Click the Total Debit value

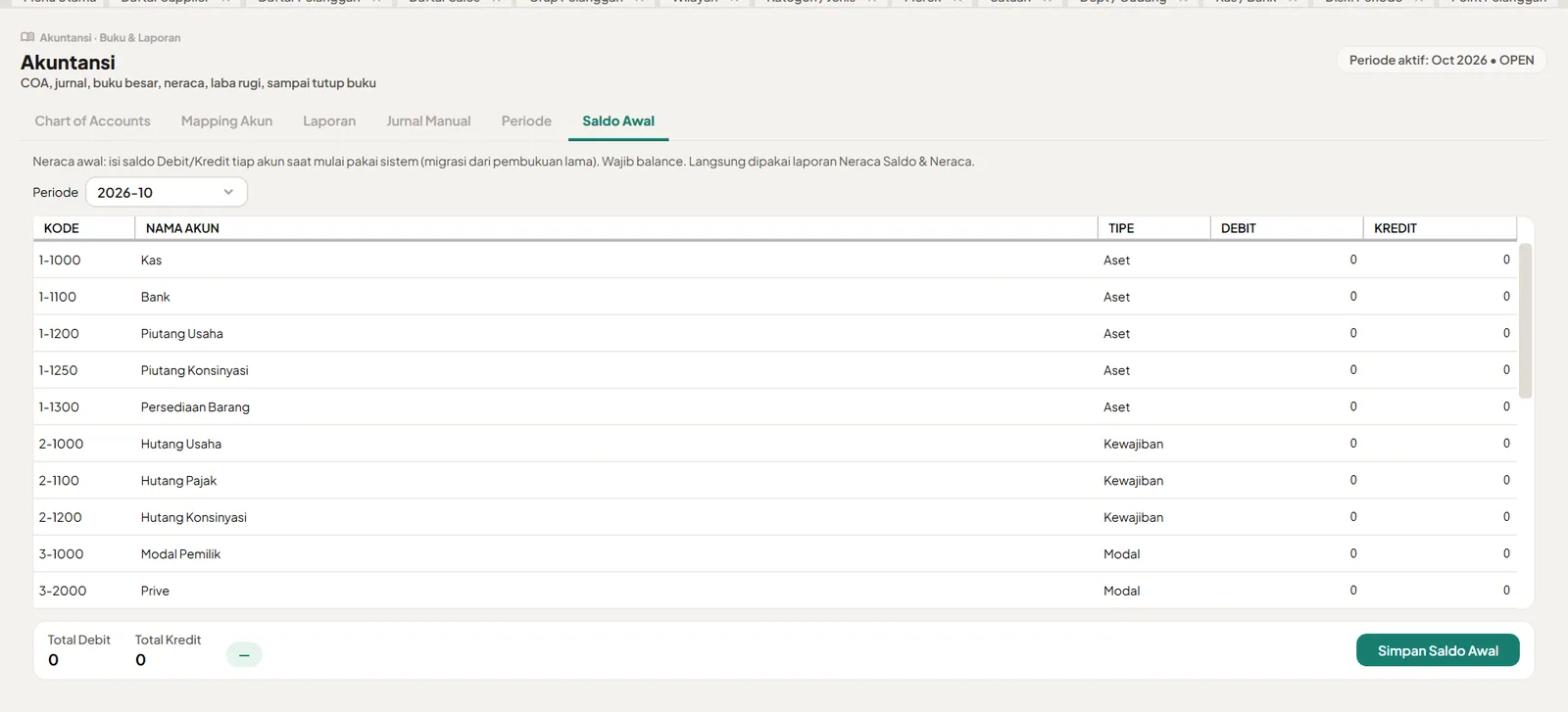click(x=53, y=660)
